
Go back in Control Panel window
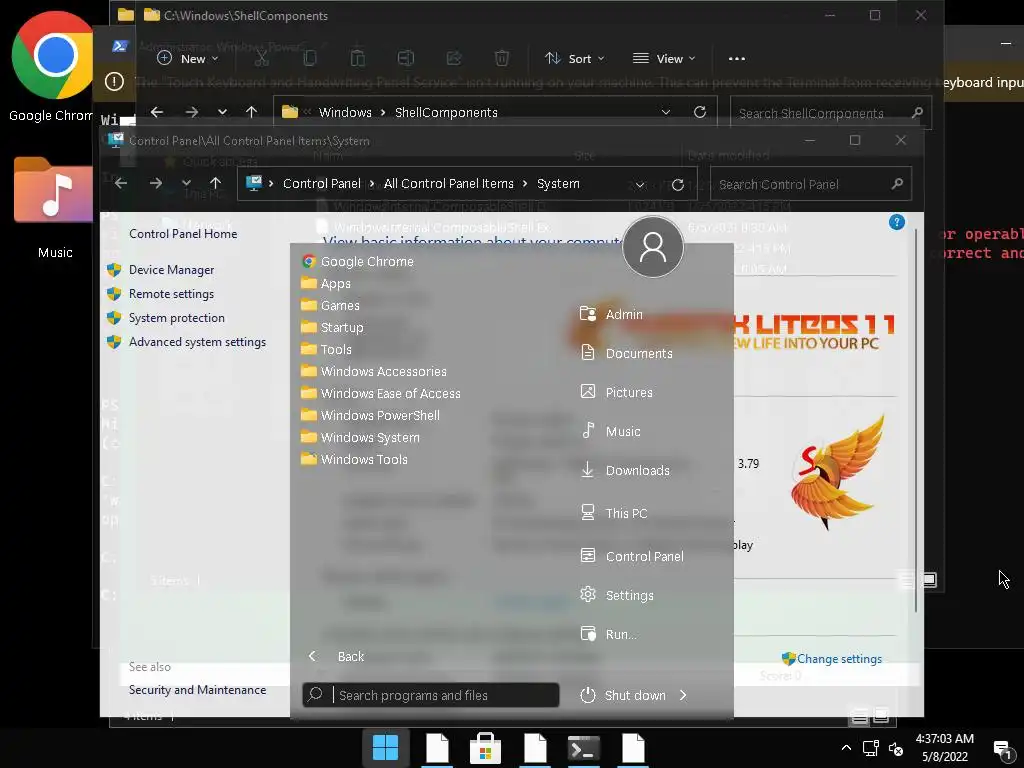(121, 184)
